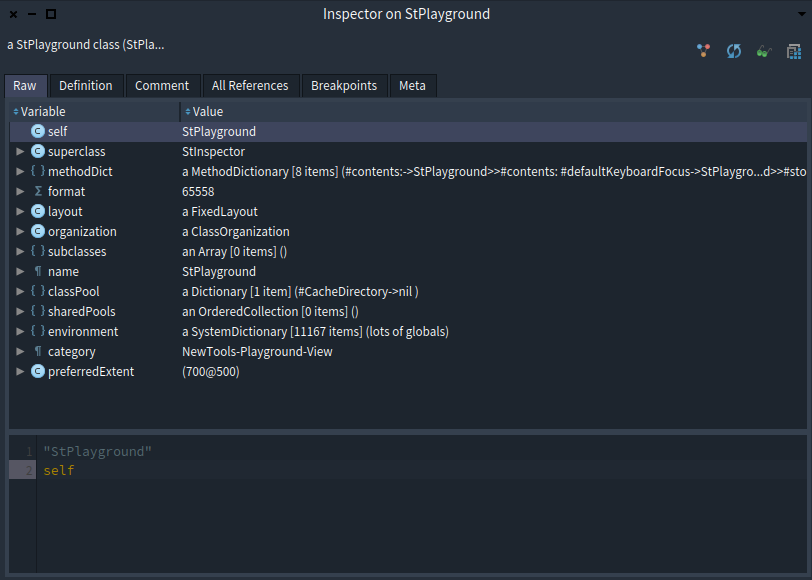
Task: Click the pilcrow icon beside name
Action: [38, 271]
